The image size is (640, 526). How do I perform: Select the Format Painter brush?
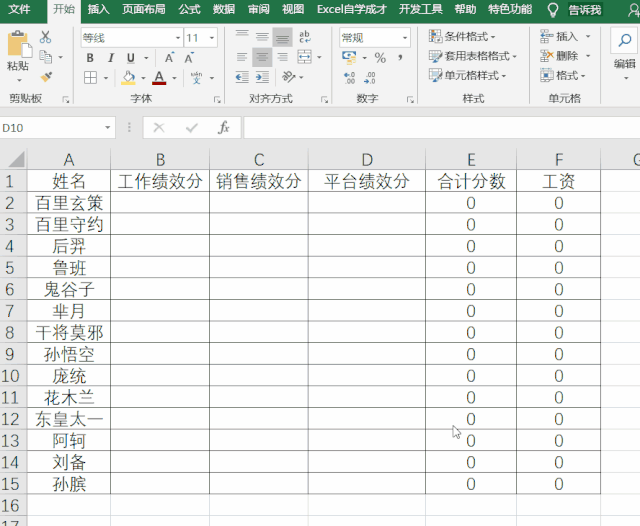[x=46, y=76]
